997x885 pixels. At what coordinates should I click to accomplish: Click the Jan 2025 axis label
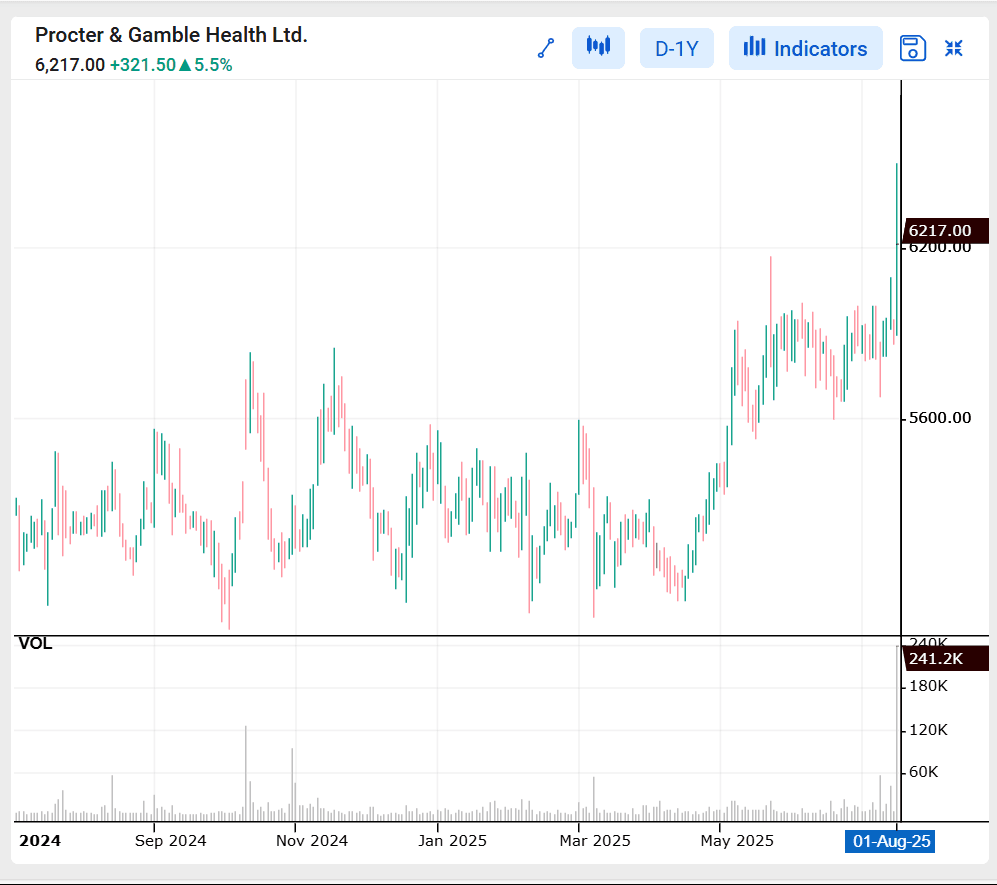point(452,840)
